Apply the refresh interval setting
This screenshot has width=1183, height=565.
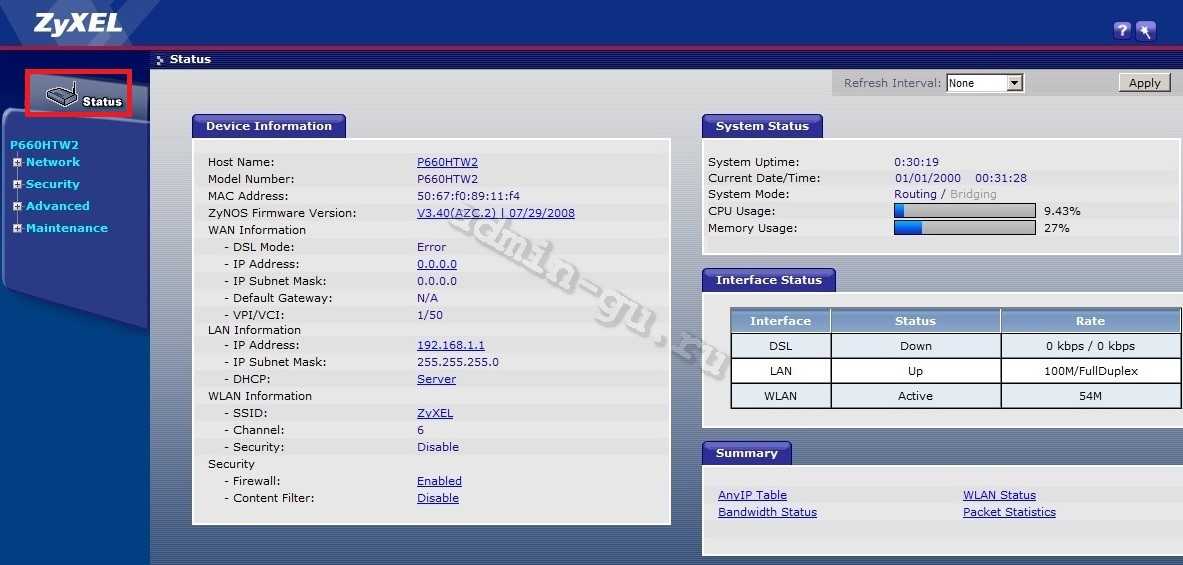click(1145, 83)
